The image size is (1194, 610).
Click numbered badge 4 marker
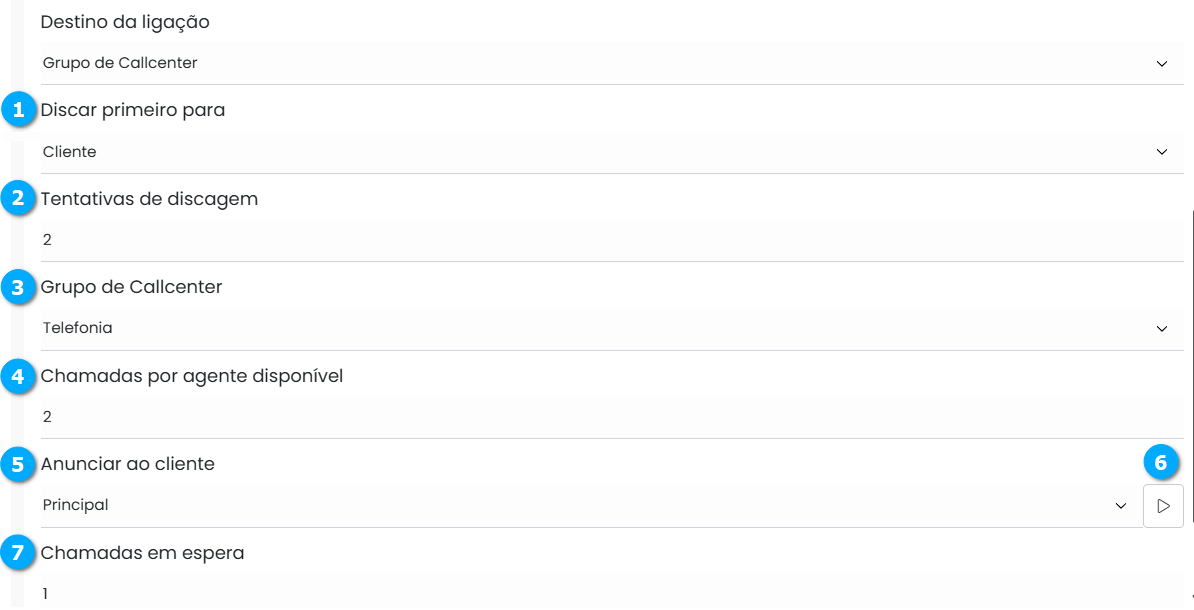pyautogui.click(x=18, y=376)
